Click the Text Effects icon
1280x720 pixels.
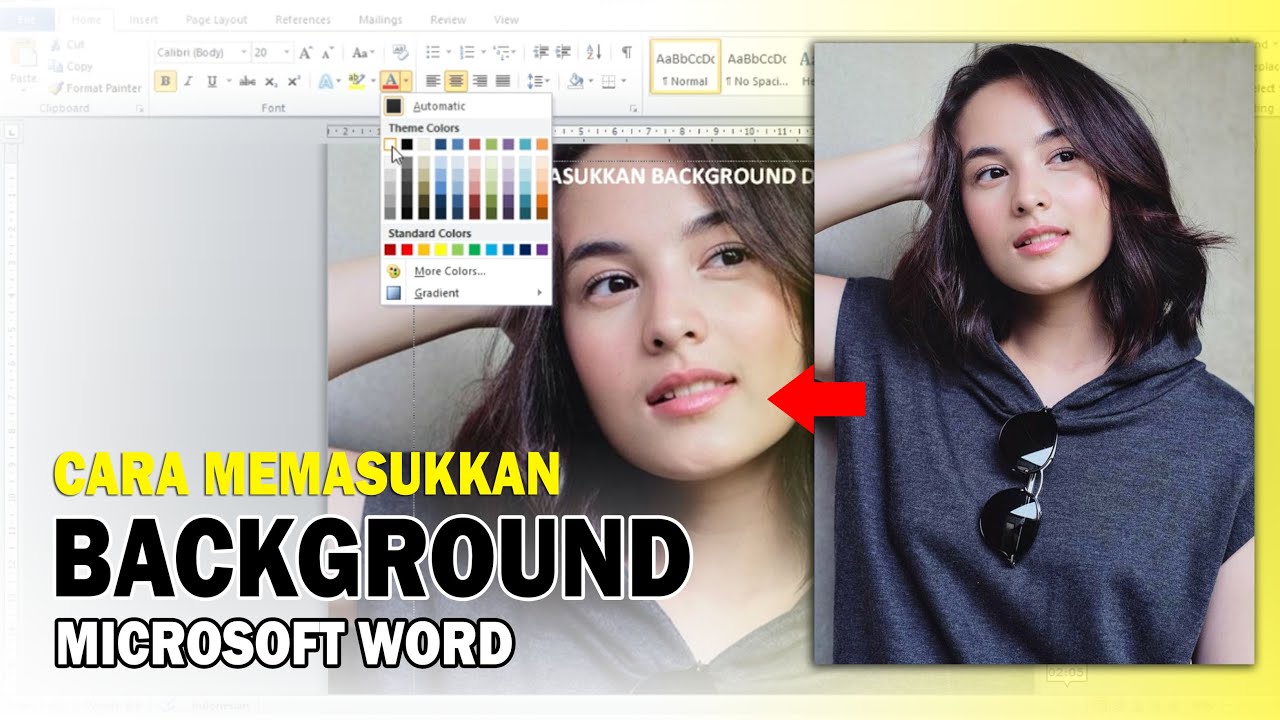[x=326, y=81]
